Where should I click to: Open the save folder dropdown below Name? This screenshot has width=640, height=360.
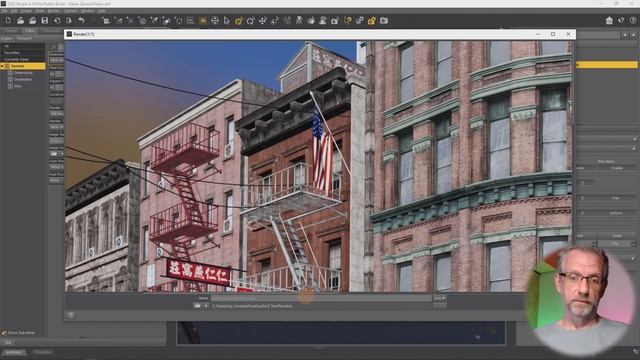click(x=201, y=306)
